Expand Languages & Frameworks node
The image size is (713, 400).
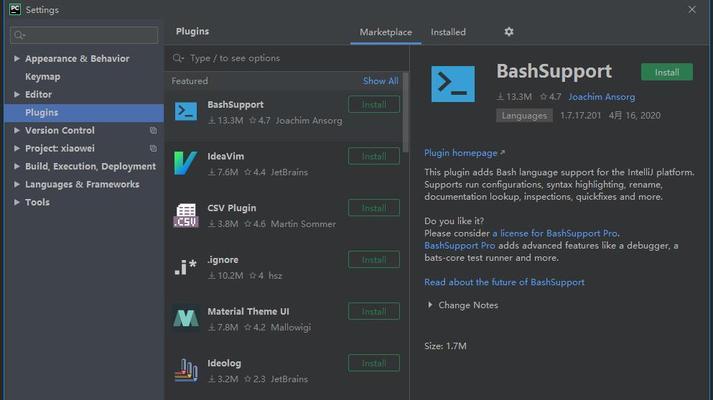tap(17, 184)
